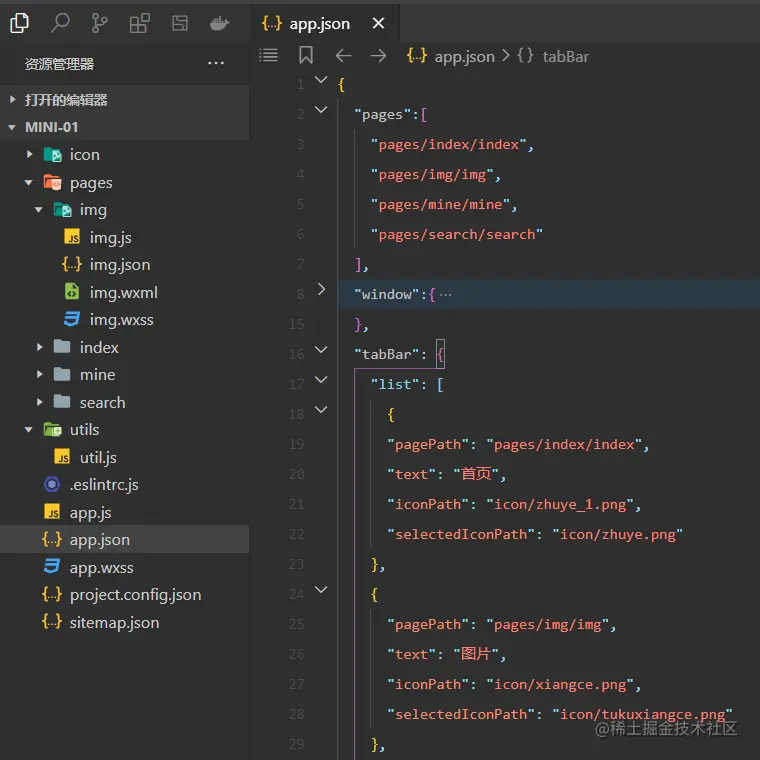Click line number 19 in the gutter

pyautogui.click(x=296, y=444)
